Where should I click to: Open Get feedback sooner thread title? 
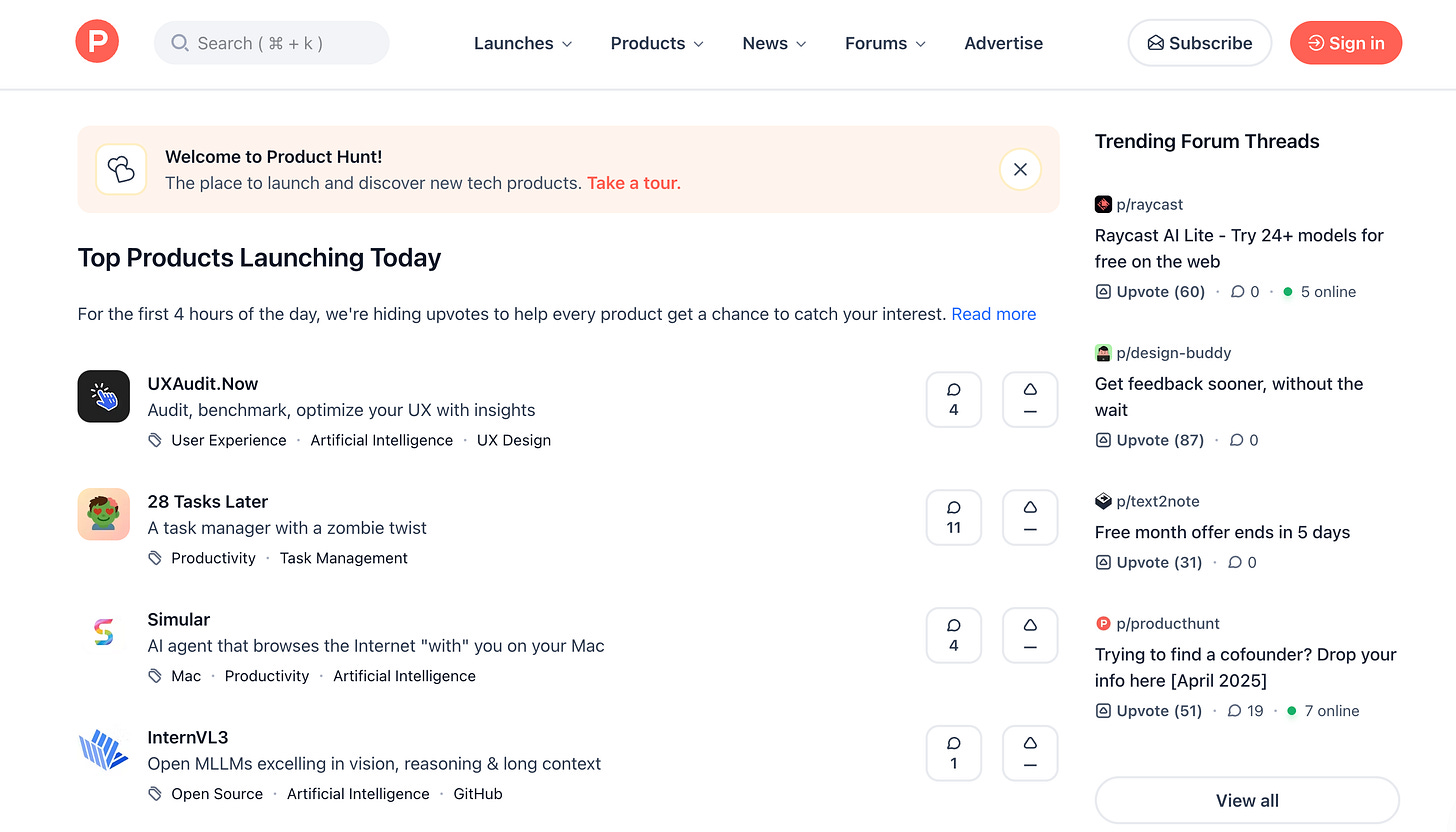coord(1229,397)
